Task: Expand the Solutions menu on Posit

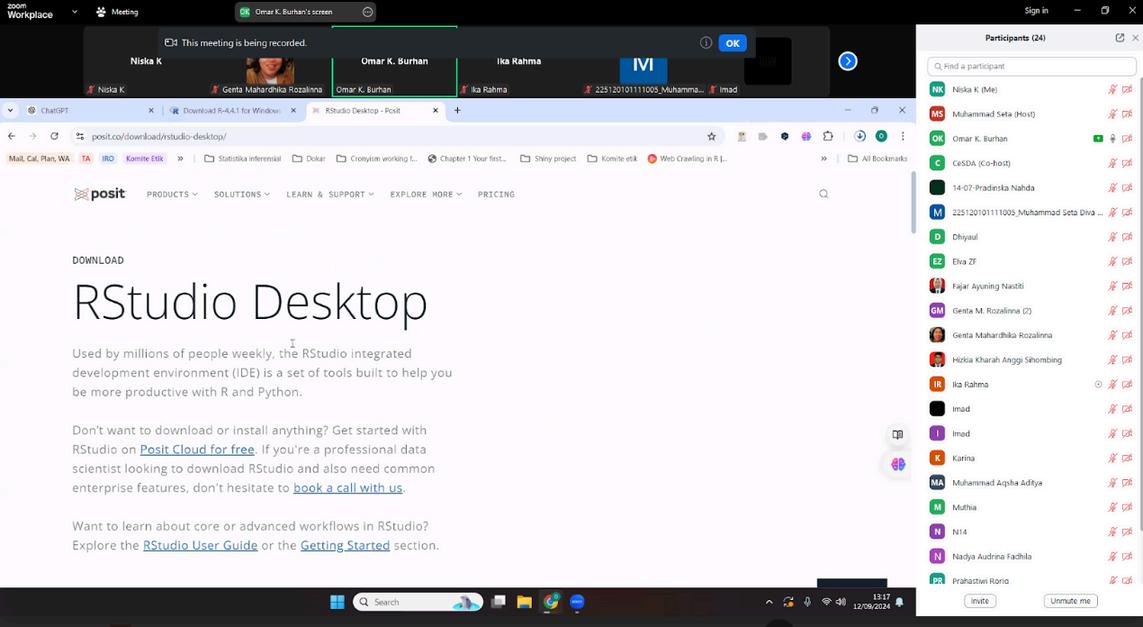Action: click(241, 195)
